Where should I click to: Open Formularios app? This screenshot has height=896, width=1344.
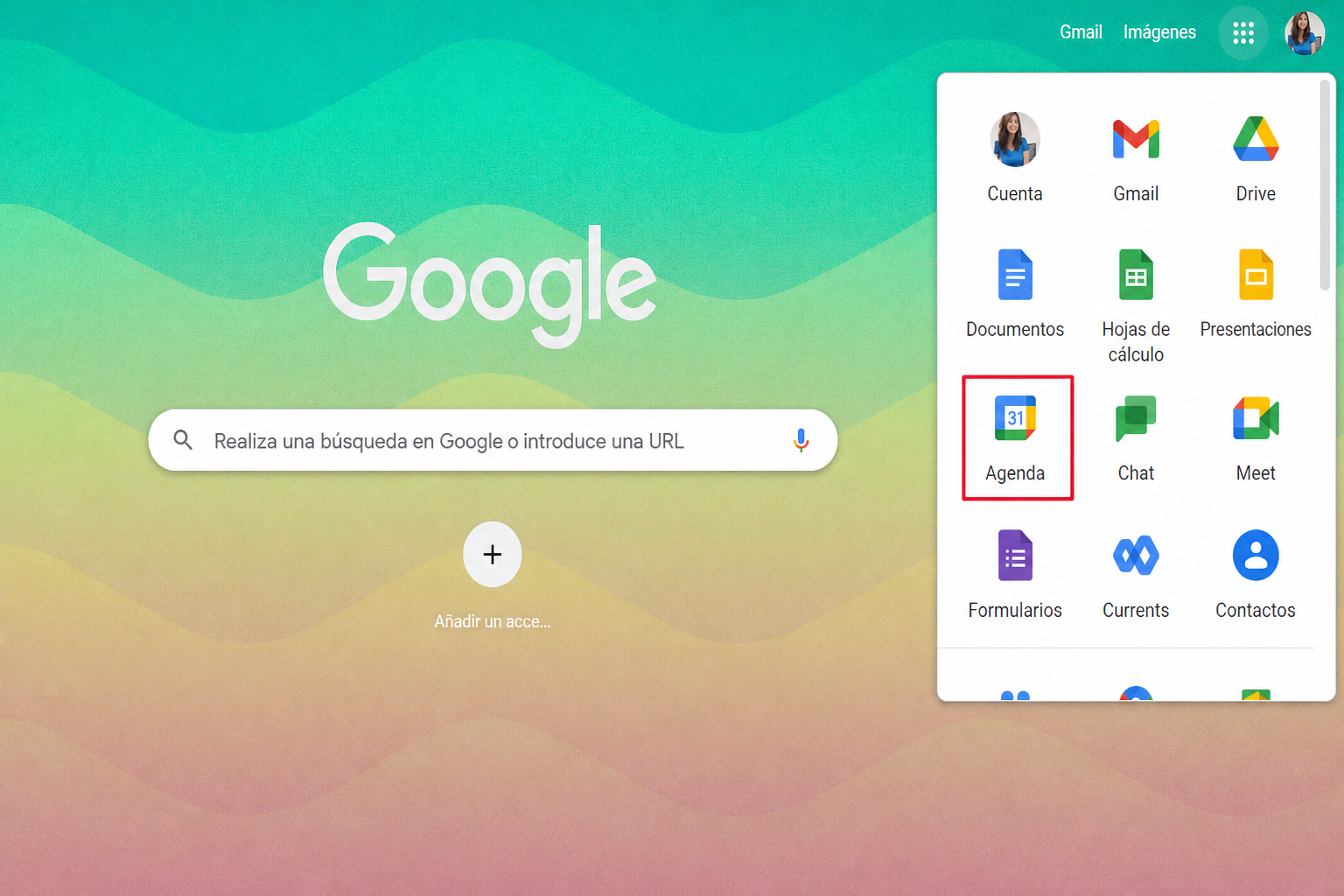pos(1015,574)
